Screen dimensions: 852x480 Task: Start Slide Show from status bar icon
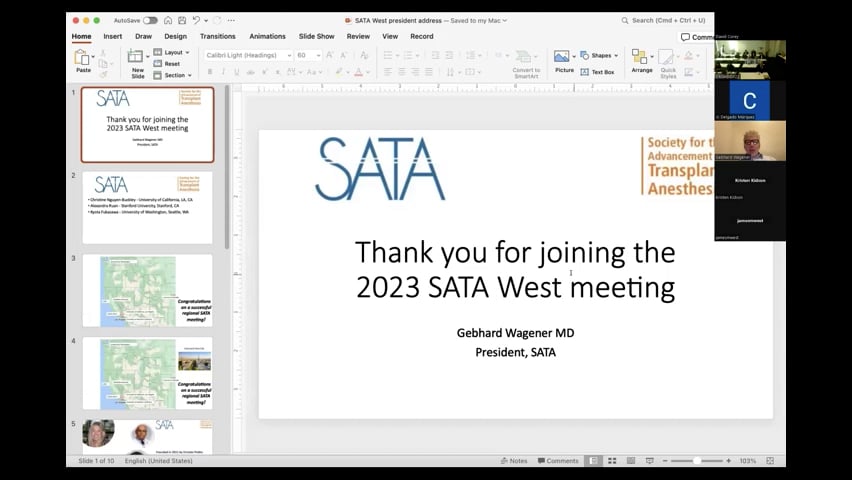pyautogui.click(x=649, y=460)
